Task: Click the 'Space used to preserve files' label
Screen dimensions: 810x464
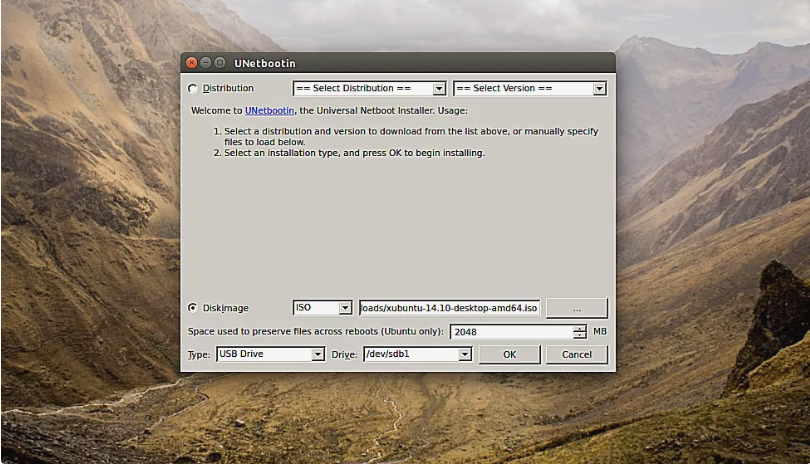Action: 315,331
